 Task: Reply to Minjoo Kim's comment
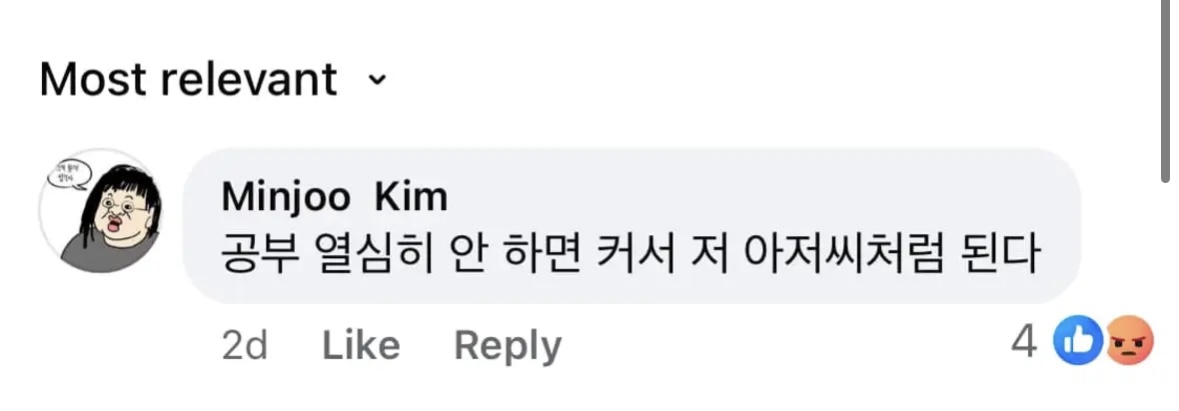point(507,346)
